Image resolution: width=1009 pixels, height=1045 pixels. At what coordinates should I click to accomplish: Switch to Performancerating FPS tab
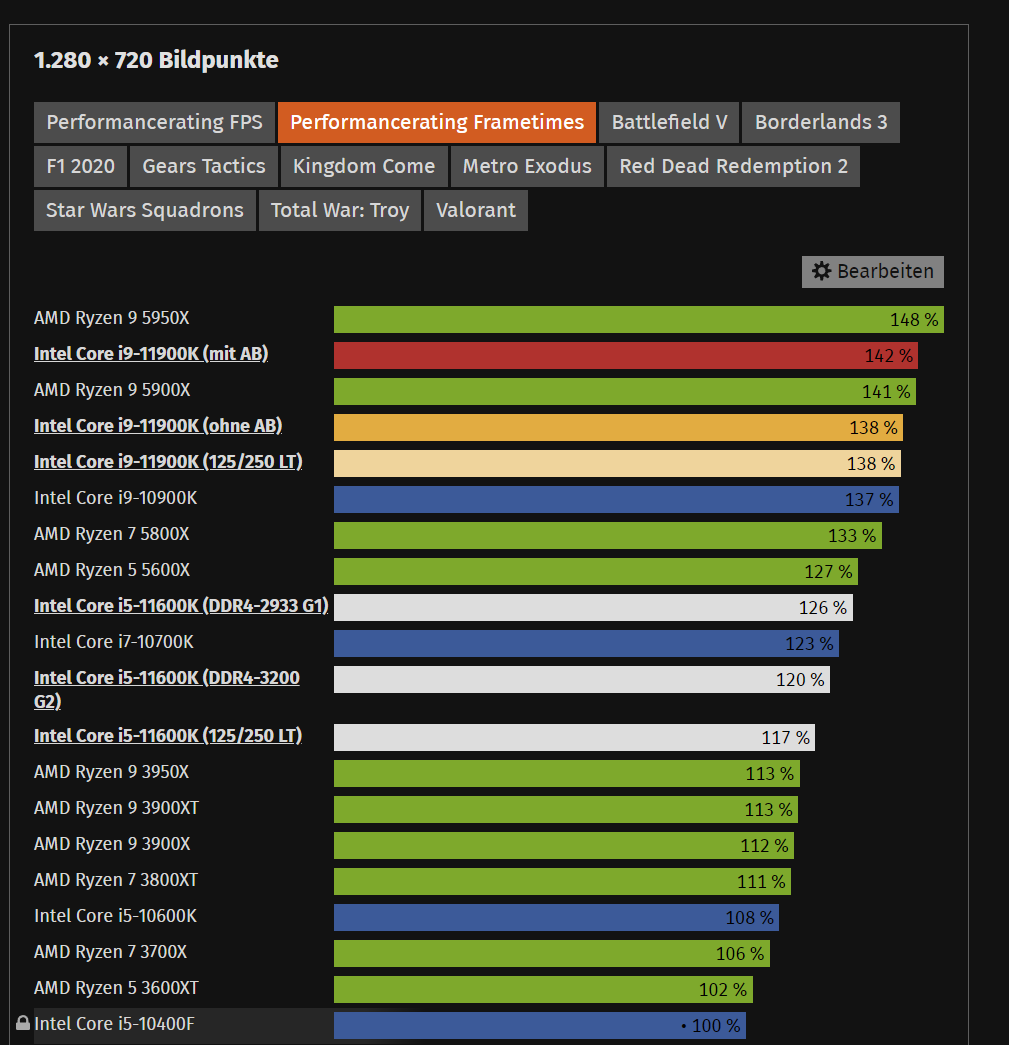coord(154,122)
